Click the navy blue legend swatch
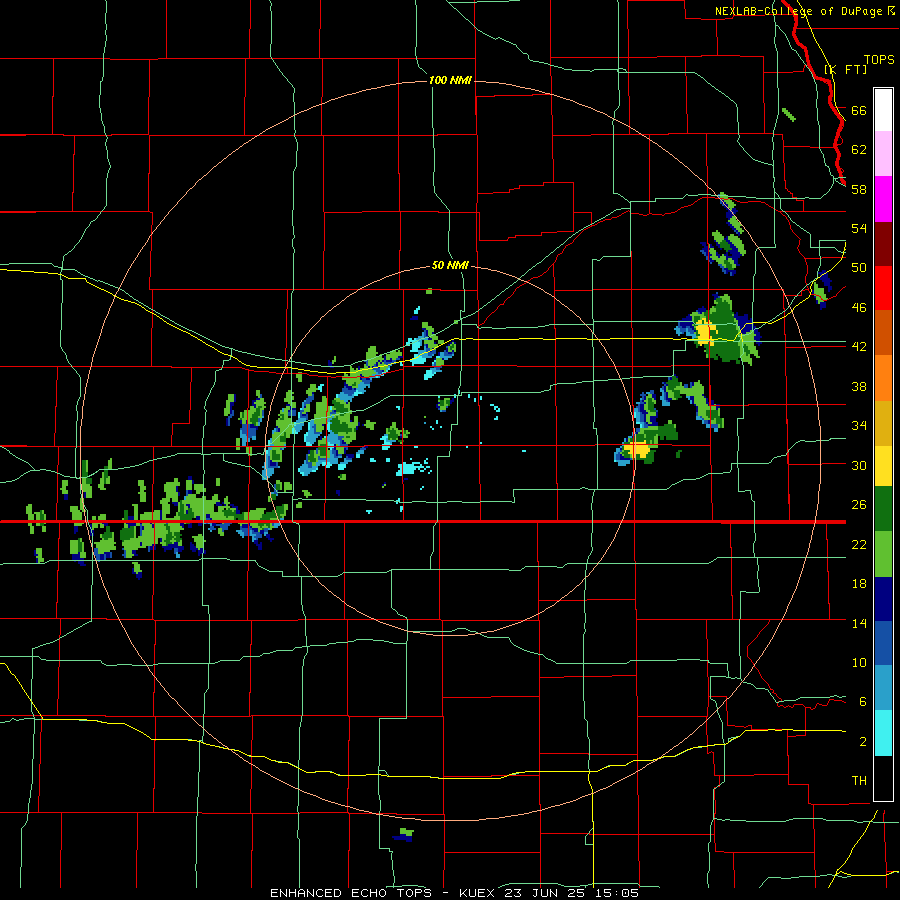The width and height of the screenshot is (900, 900). [x=883, y=599]
